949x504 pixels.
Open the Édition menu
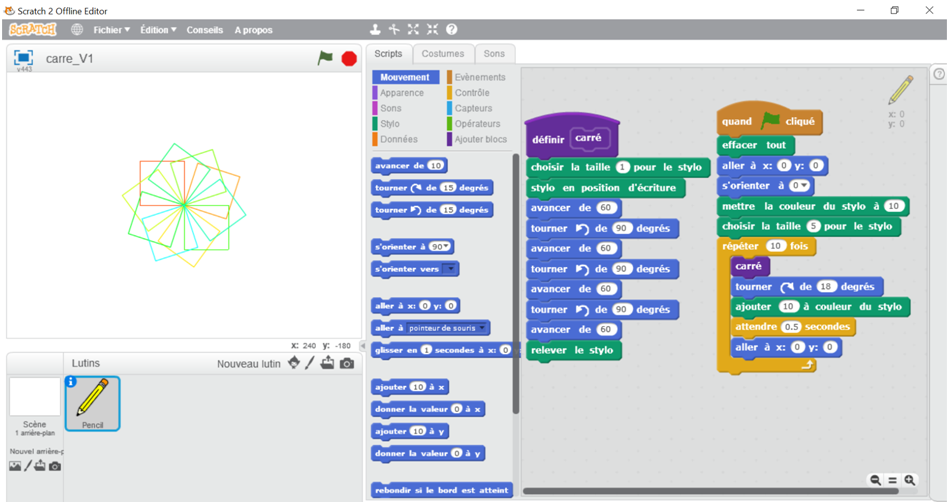pos(158,30)
